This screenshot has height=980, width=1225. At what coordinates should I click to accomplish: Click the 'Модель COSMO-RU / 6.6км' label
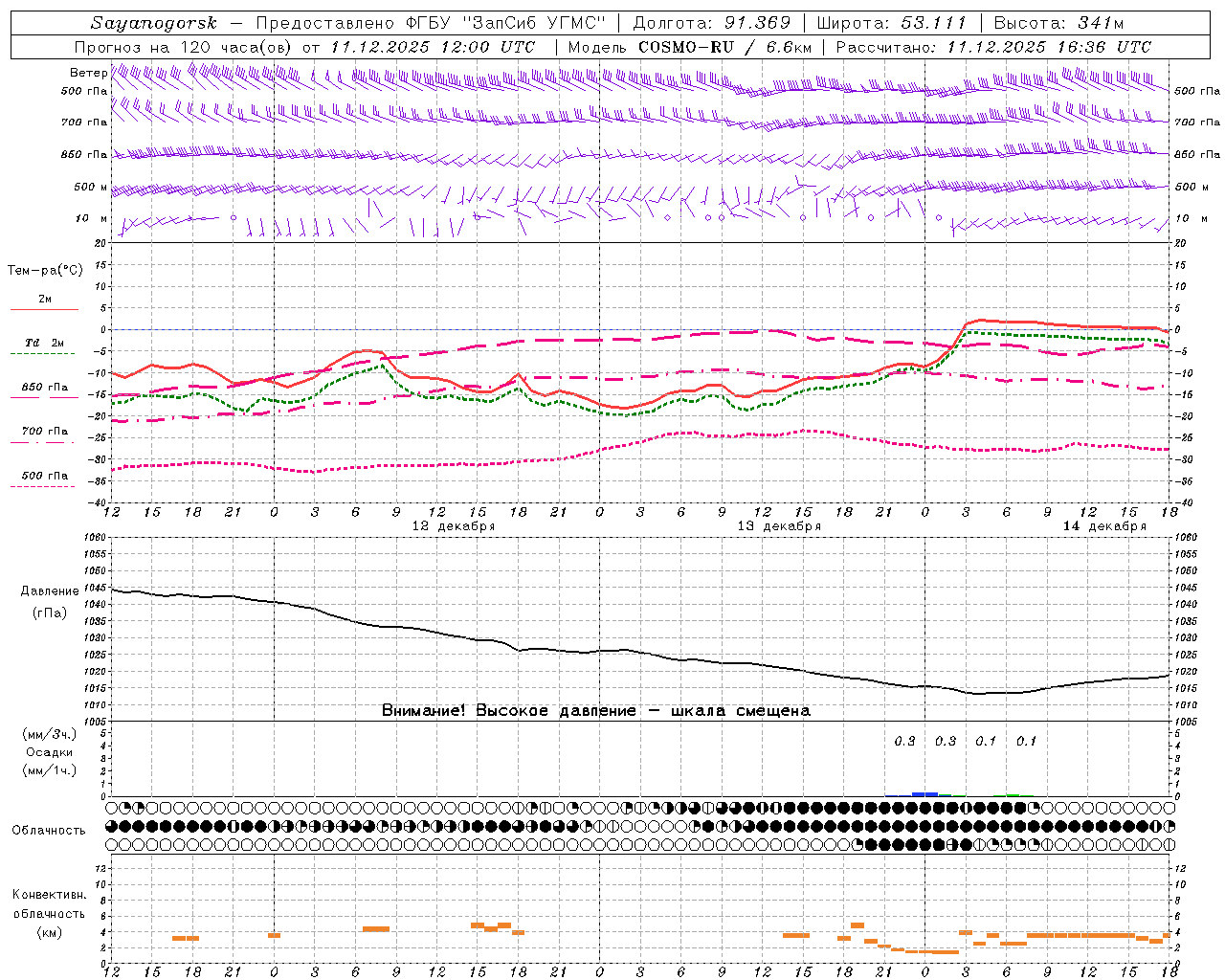coord(689,47)
